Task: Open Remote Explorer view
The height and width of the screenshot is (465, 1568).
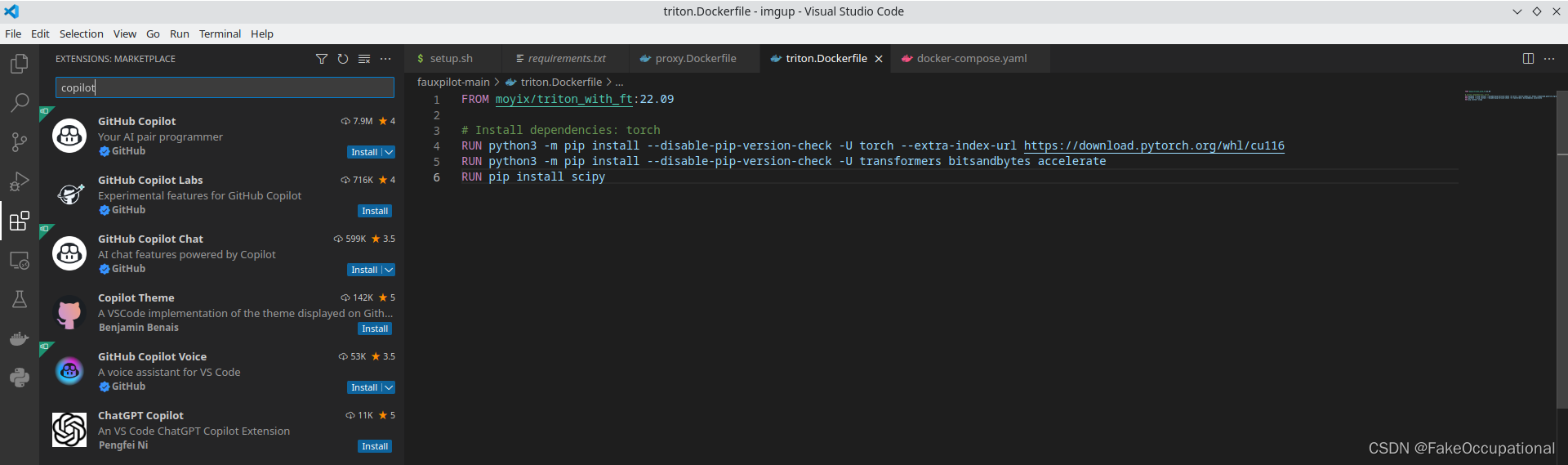Action: click(19, 261)
